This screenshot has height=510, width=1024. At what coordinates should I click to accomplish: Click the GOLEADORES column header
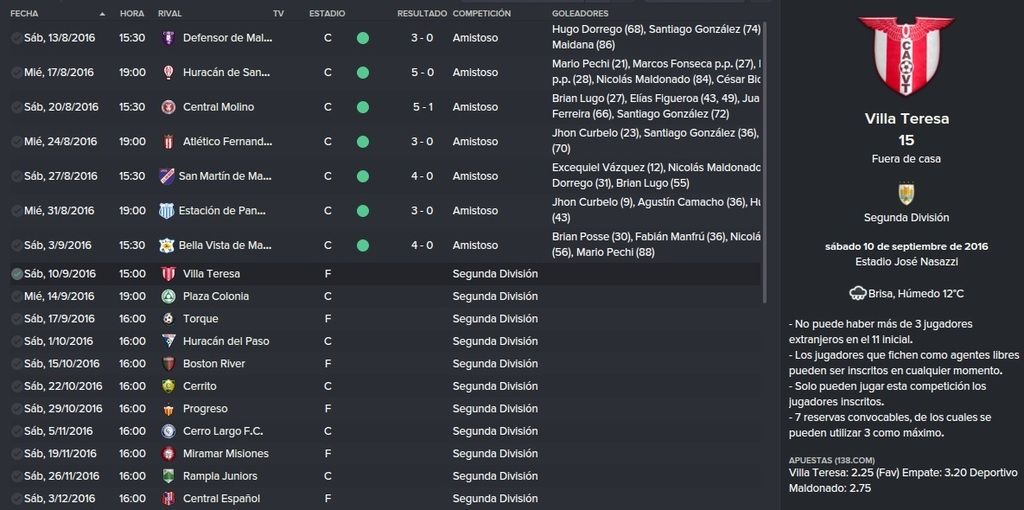[x=580, y=14]
